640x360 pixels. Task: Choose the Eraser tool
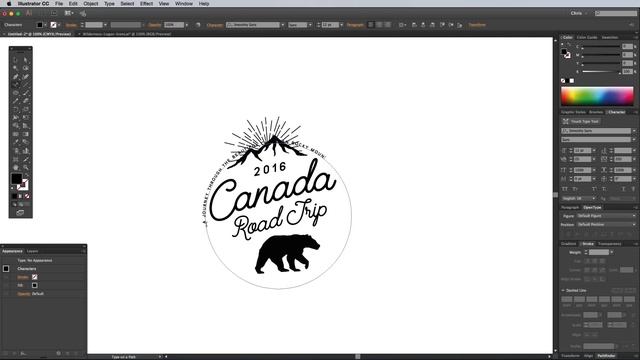coord(26,101)
